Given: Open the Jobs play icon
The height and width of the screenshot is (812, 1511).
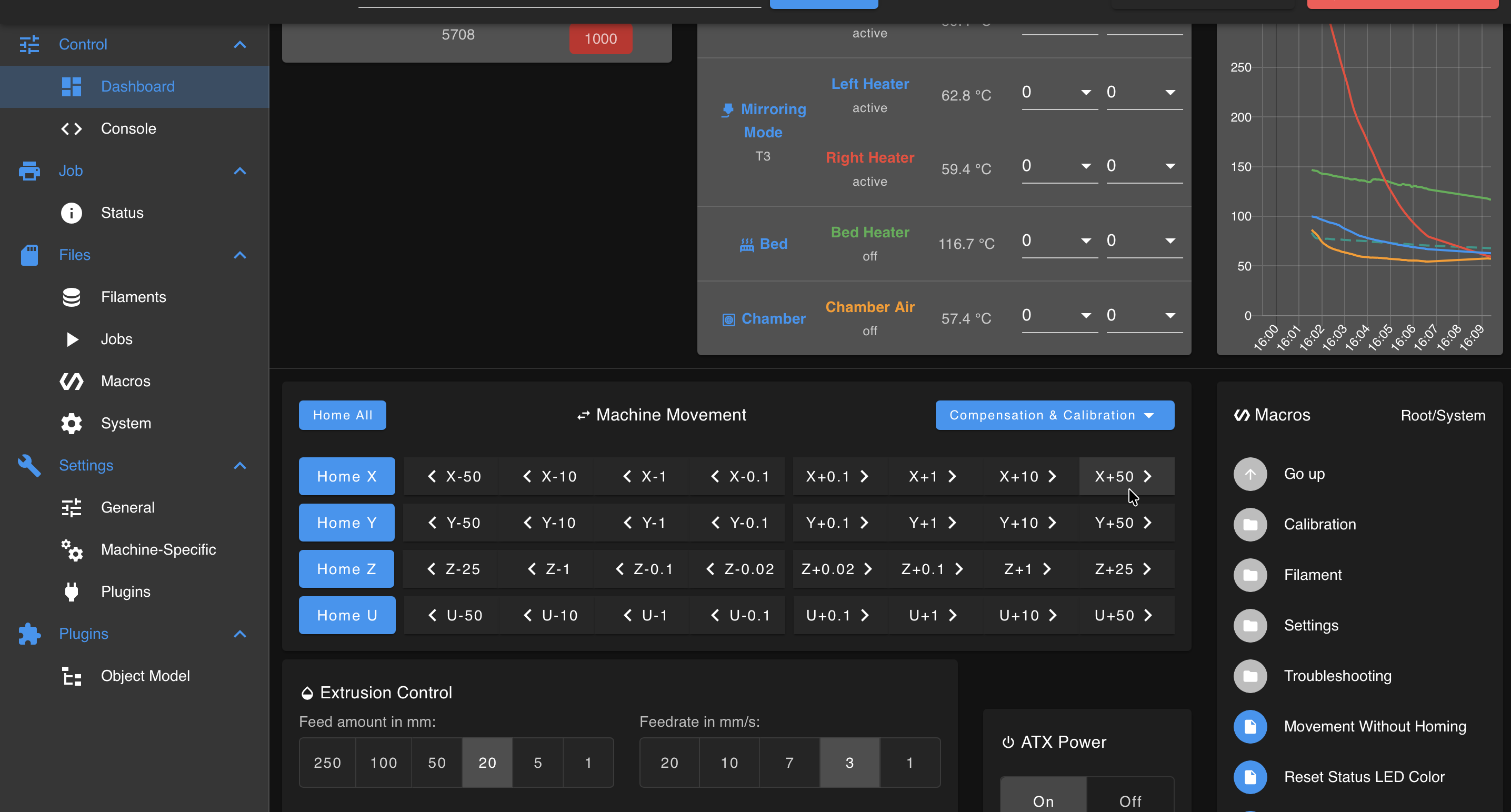Looking at the screenshot, I should point(72,339).
